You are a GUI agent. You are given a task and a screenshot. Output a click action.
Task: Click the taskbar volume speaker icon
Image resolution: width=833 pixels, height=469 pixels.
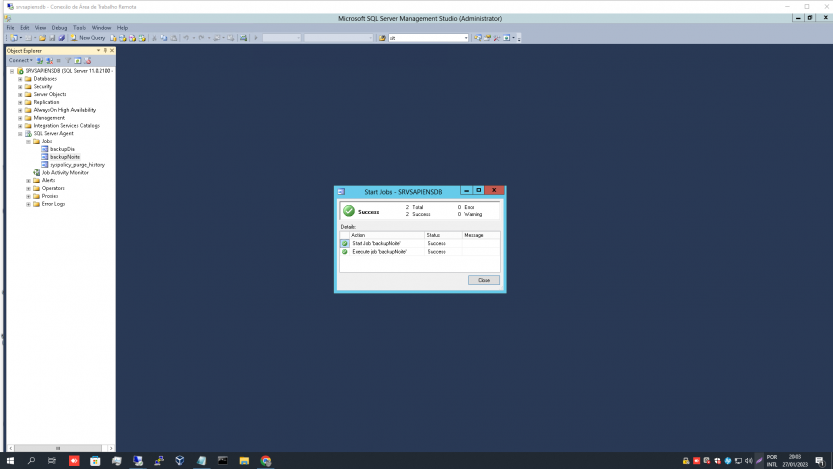point(749,461)
